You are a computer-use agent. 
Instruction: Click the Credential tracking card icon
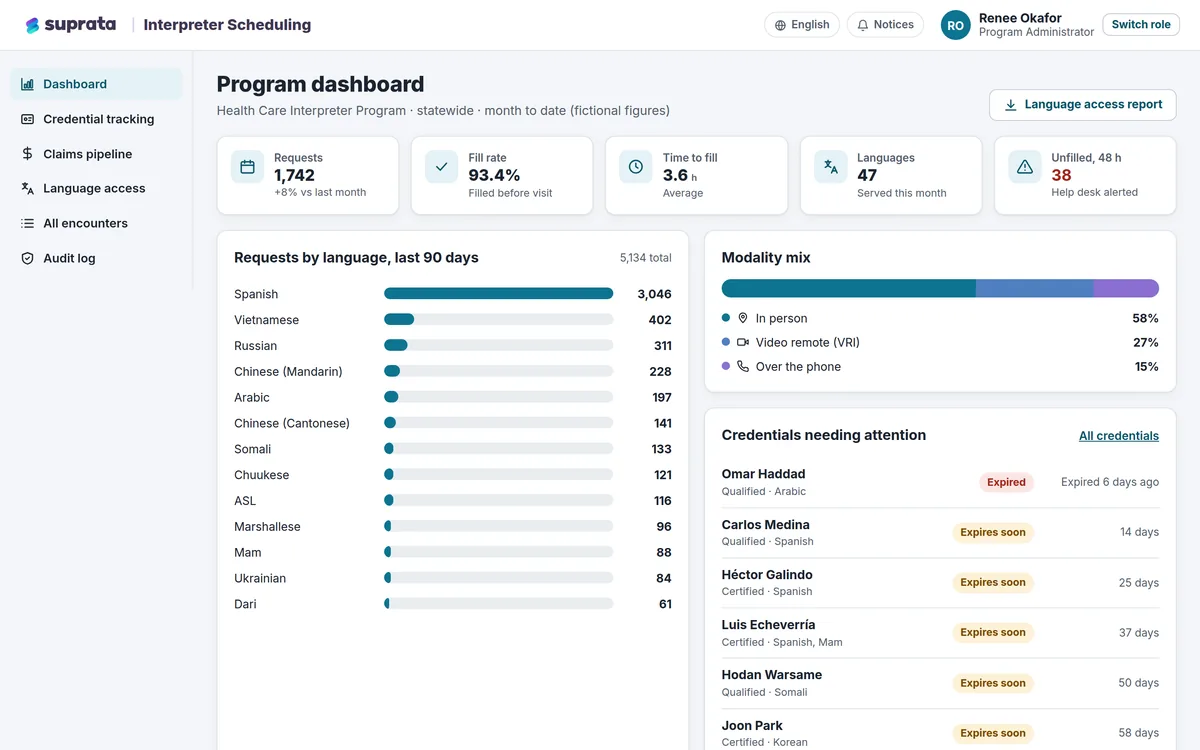(x=27, y=119)
